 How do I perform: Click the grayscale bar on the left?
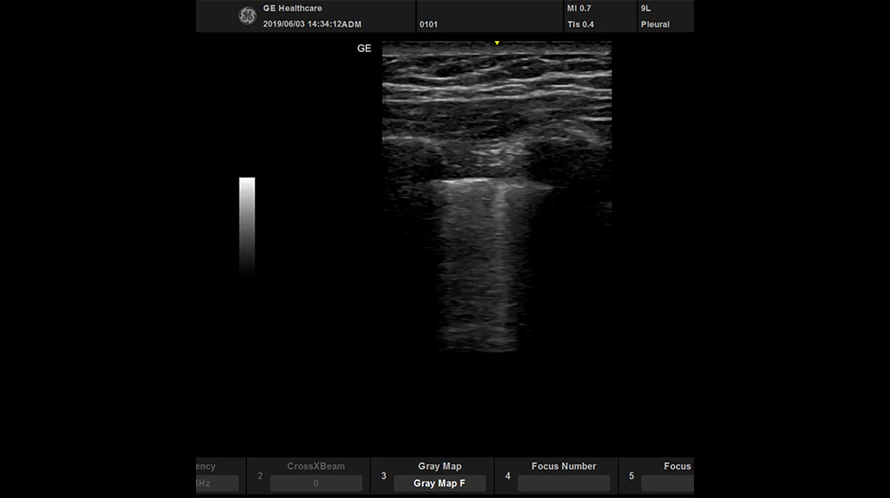pos(247,225)
